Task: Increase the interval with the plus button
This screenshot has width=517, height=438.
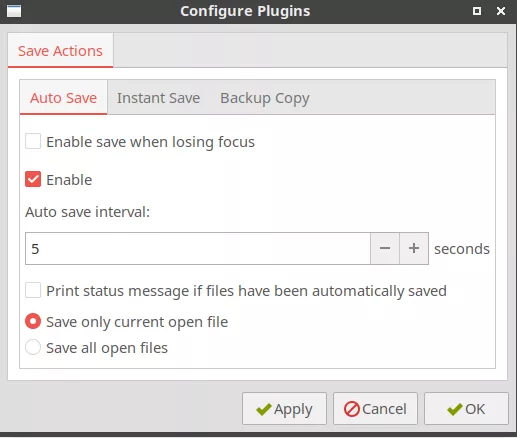Action: pos(414,248)
